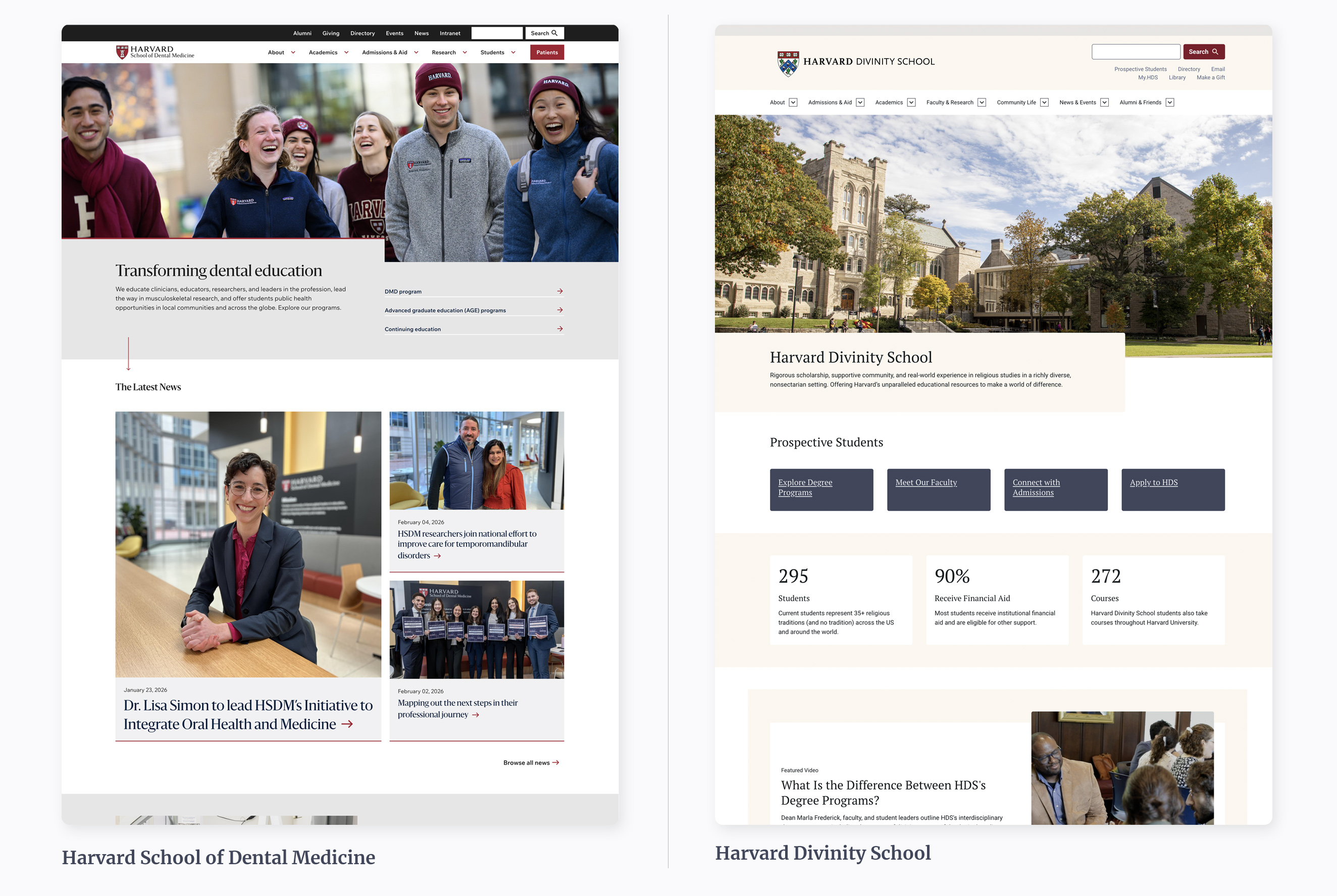Expand the Alumni & Friends dropdown chevron

[x=1170, y=102]
